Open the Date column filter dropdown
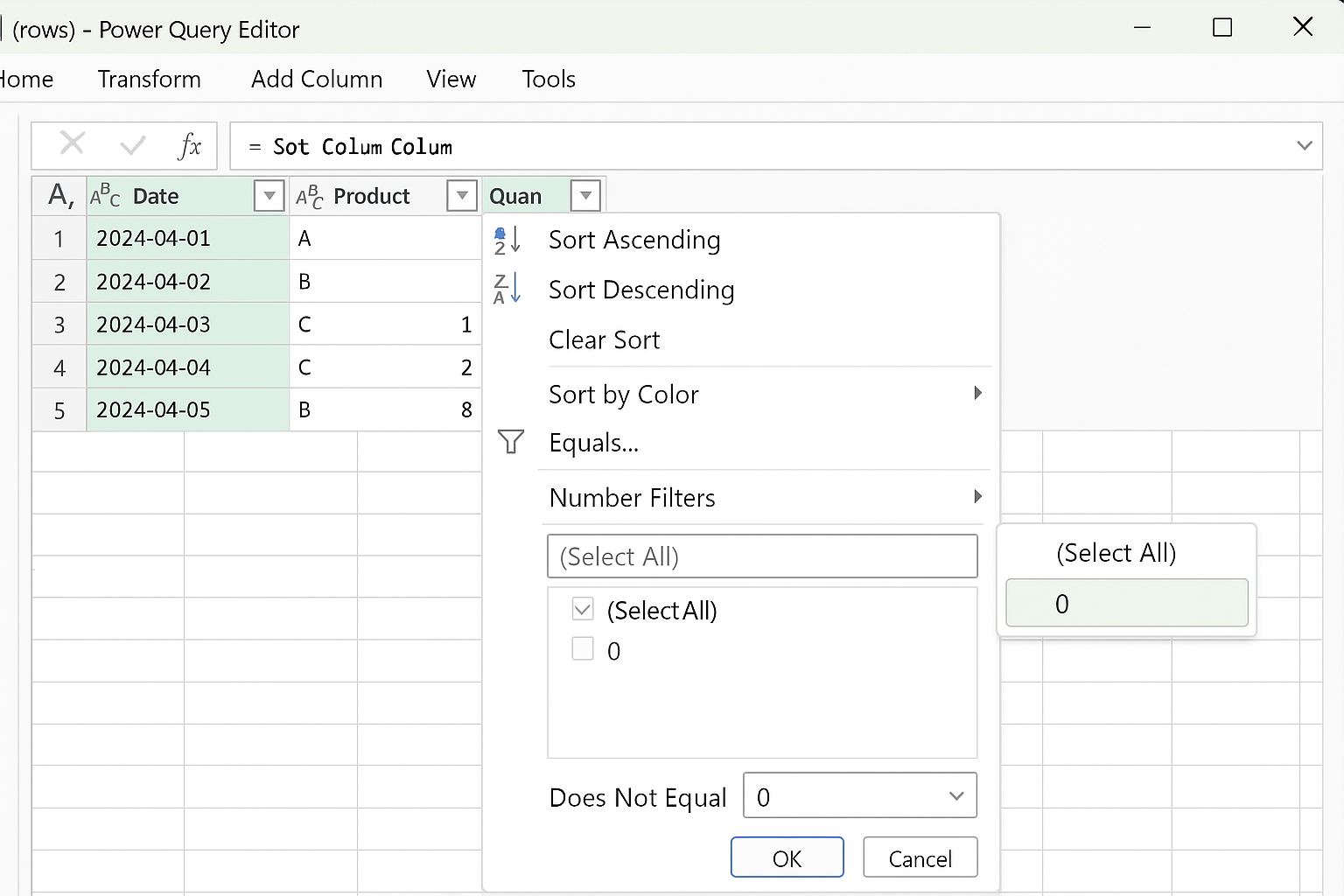The height and width of the screenshot is (896, 1344). [x=269, y=196]
